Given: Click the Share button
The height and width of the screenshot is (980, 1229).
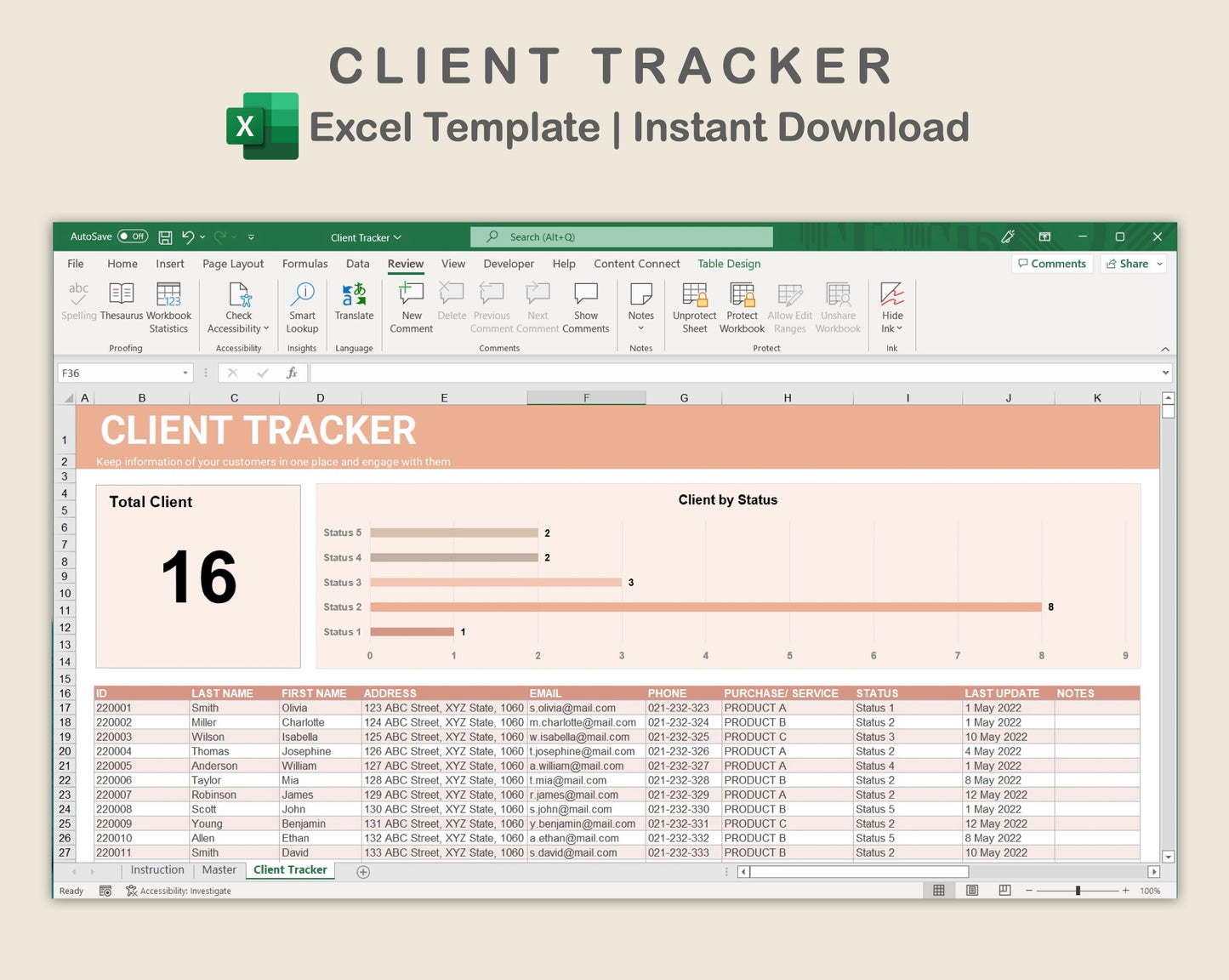Looking at the screenshot, I should (x=1131, y=264).
